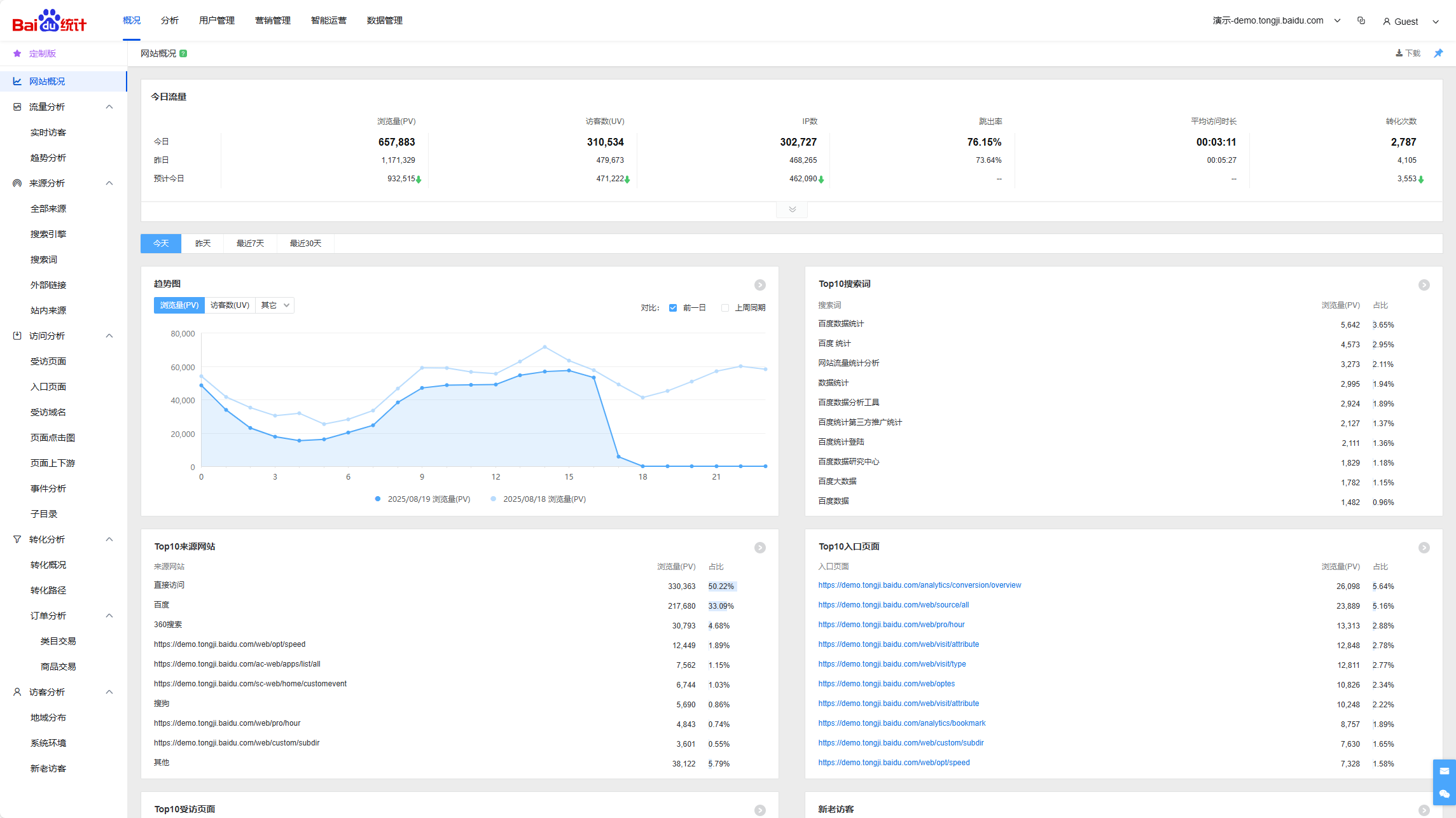
Task: Open the 趋势图 panel detail arrow
Action: click(760, 285)
